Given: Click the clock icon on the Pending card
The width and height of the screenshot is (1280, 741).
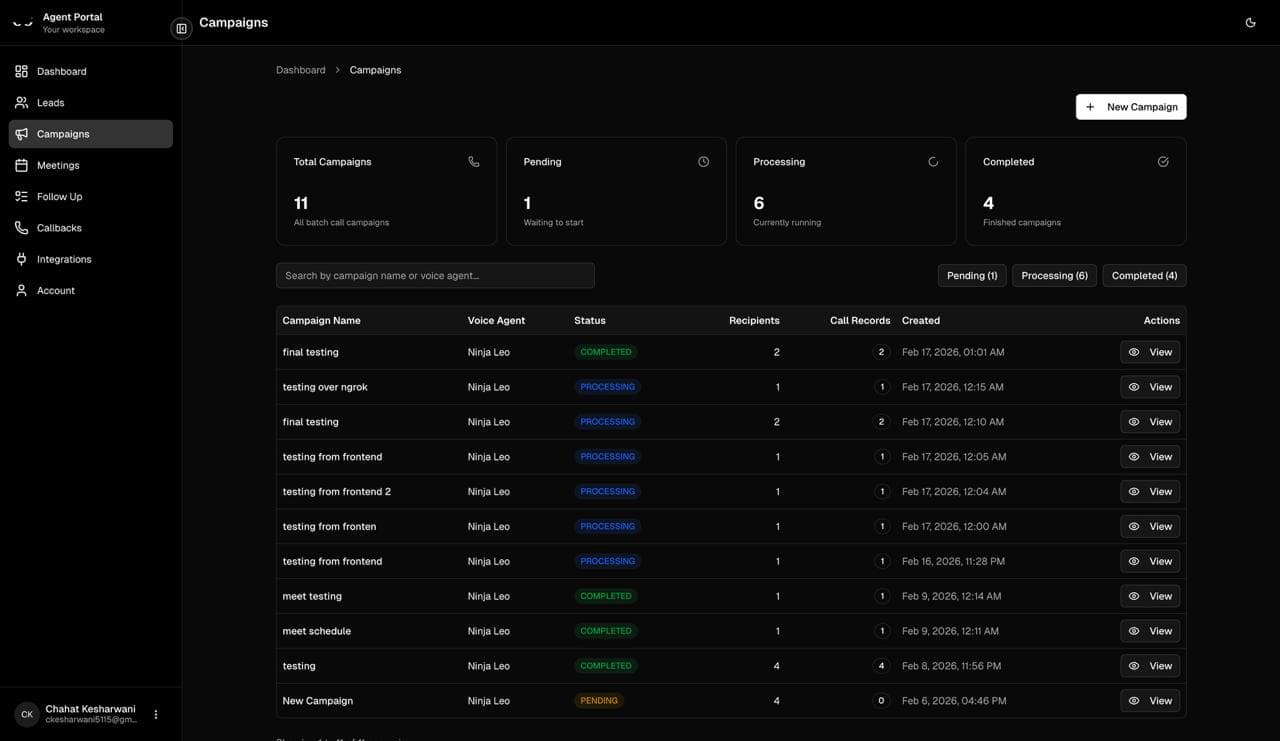Looking at the screenshot, I should (702, 160).
